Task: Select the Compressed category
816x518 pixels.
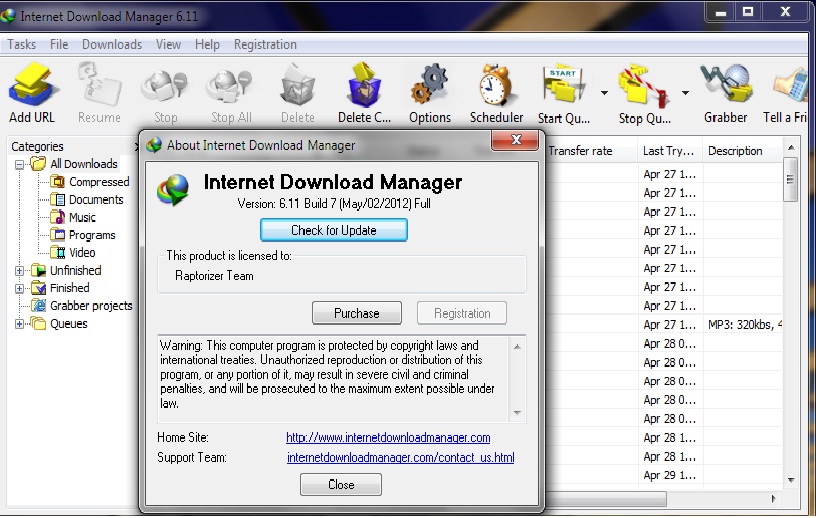Action: click(99, 182)
